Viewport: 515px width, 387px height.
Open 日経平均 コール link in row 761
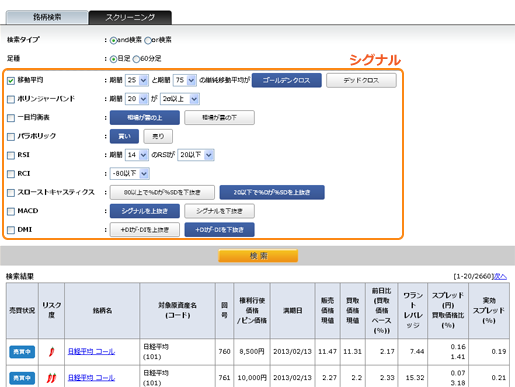coord(91,378)
